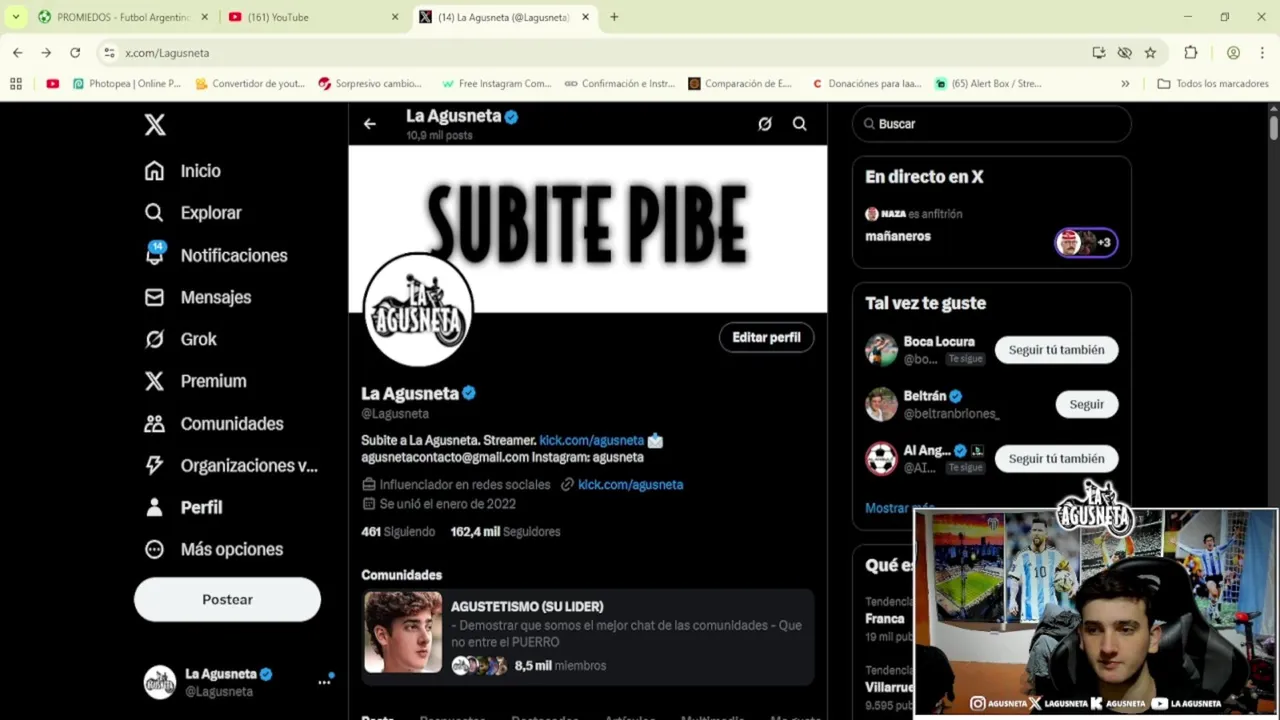Image resolution: width=1280 pixels, height=720 pixels.
Task: Click Seguir for Beltrán
Action: click(1087, 404)
